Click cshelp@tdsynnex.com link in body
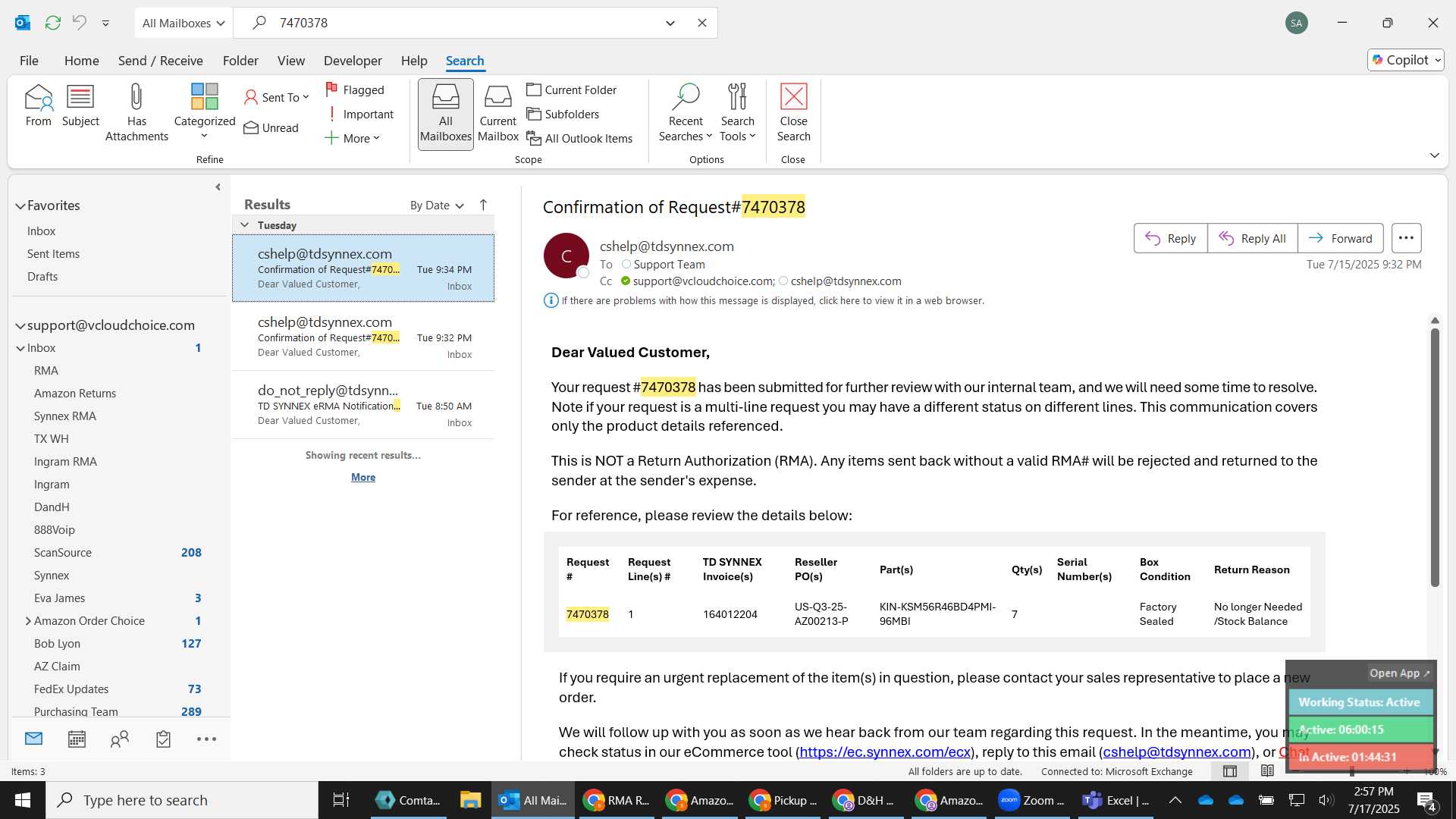Viewport: 1456px width, 819px height. pyautogui.click(x=1177, y=752)
